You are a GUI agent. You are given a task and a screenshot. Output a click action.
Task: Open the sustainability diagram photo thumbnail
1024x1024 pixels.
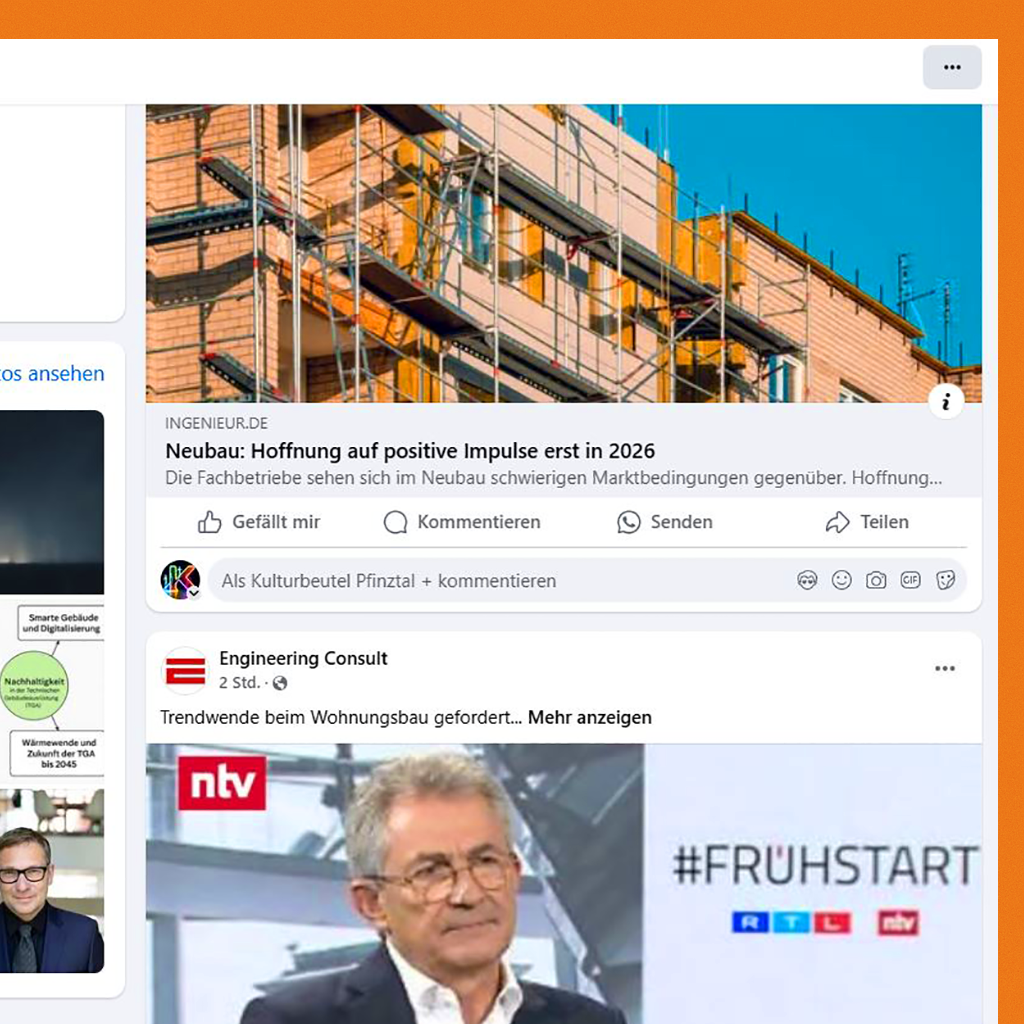[x=52, y=691]
